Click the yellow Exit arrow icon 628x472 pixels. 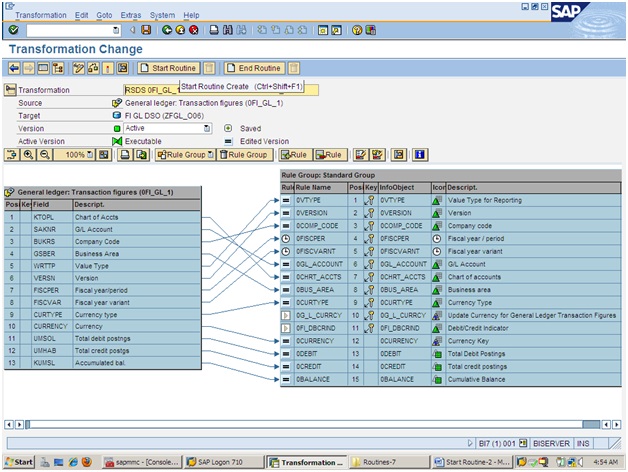click(180, 30)
